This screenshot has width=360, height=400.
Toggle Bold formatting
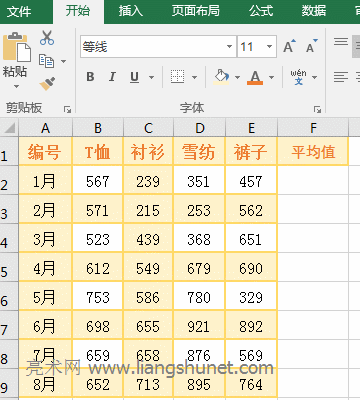pos(90,77)
